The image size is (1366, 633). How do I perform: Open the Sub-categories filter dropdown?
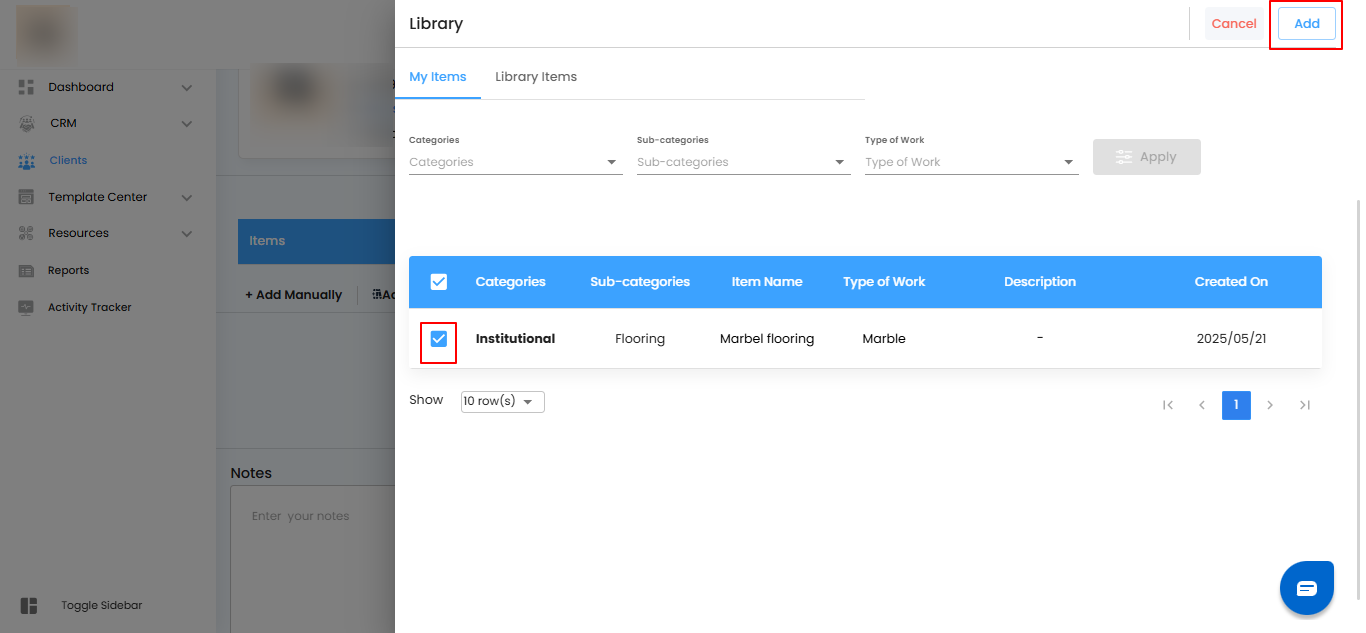click(743, 162)
